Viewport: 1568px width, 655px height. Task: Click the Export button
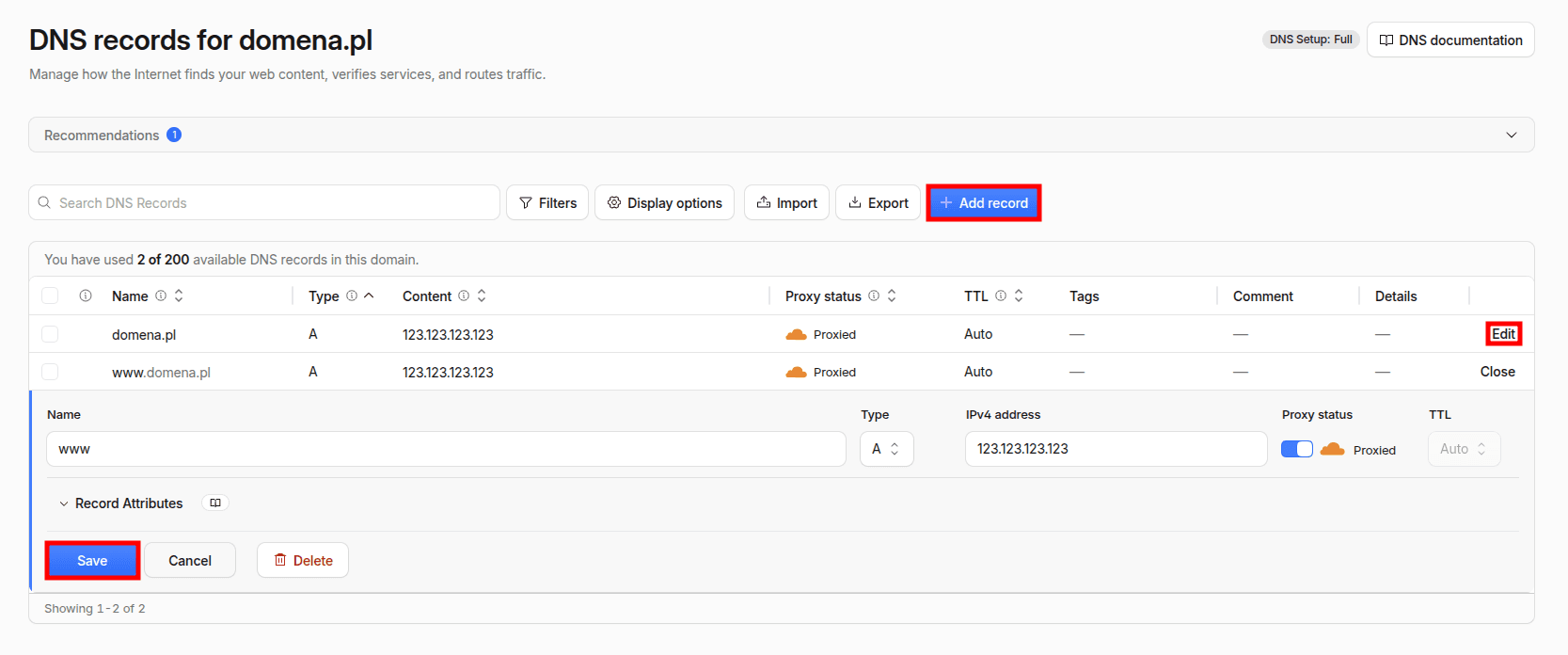click(x=878, y=203)
